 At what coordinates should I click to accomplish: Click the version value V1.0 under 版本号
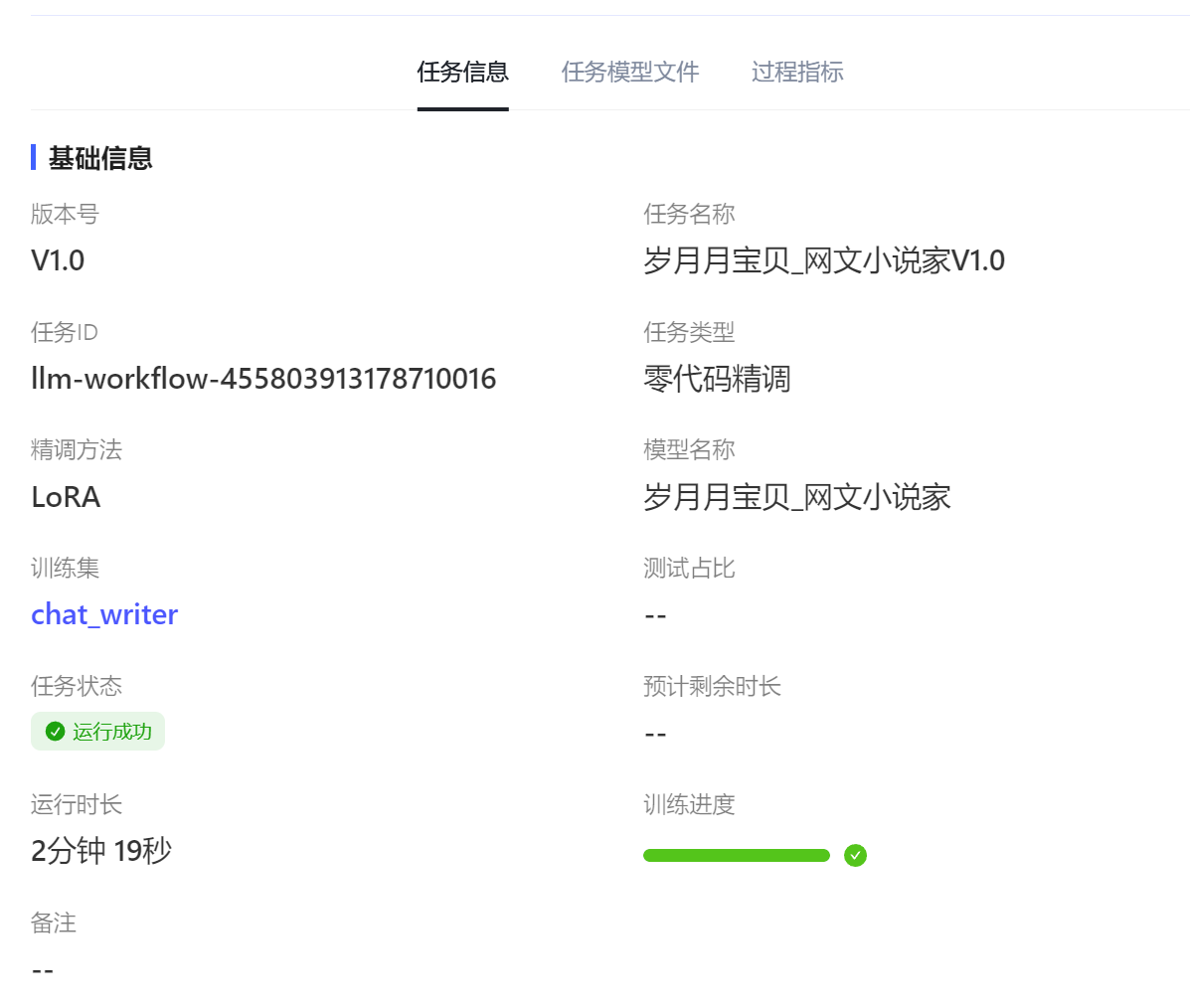58,260
